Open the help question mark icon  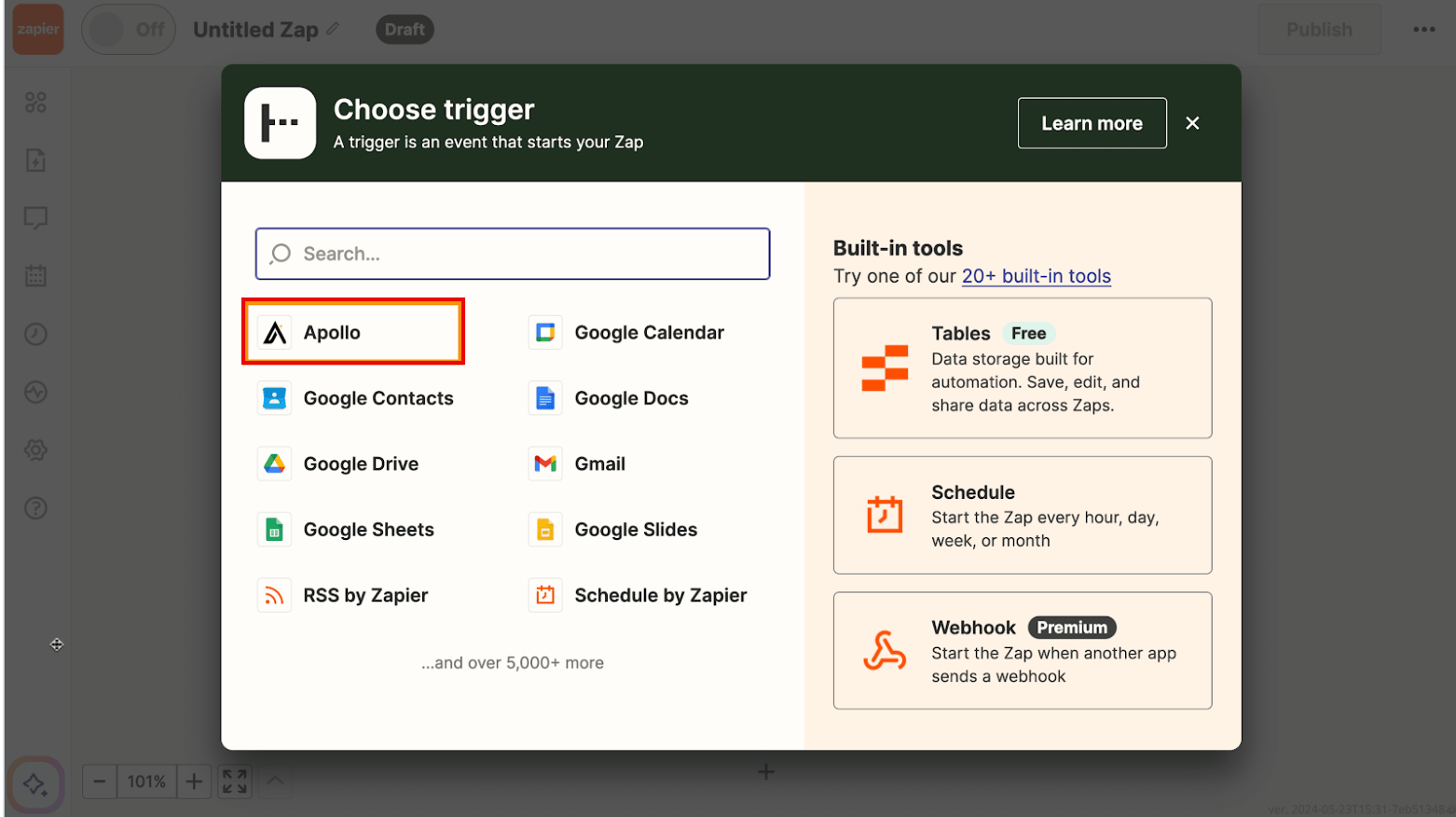[35, 508]
